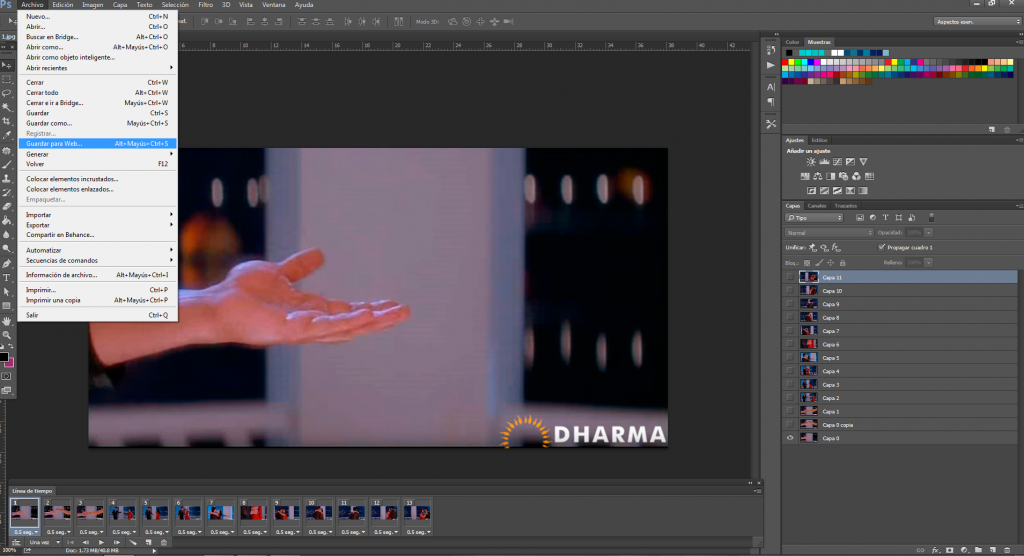The image size is (1024, 556).
Task: Duplicate selected frame in timeline
Action: (x=148, y=542)
